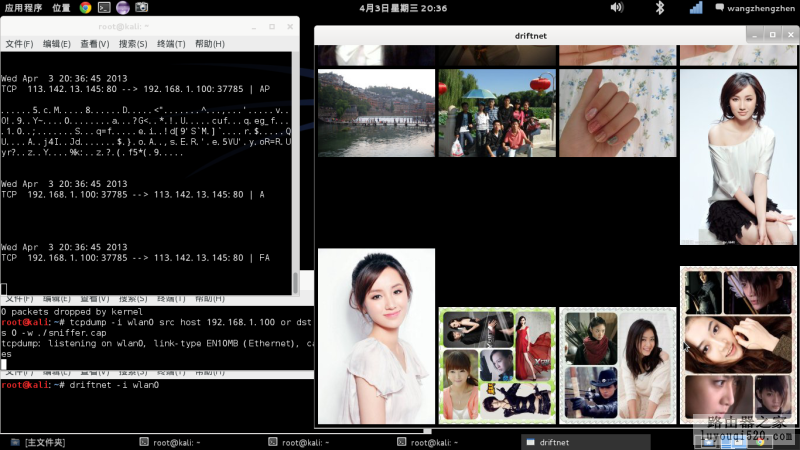
Task: Maximize the root@kali terminal window
Action: tap(272, 27)
